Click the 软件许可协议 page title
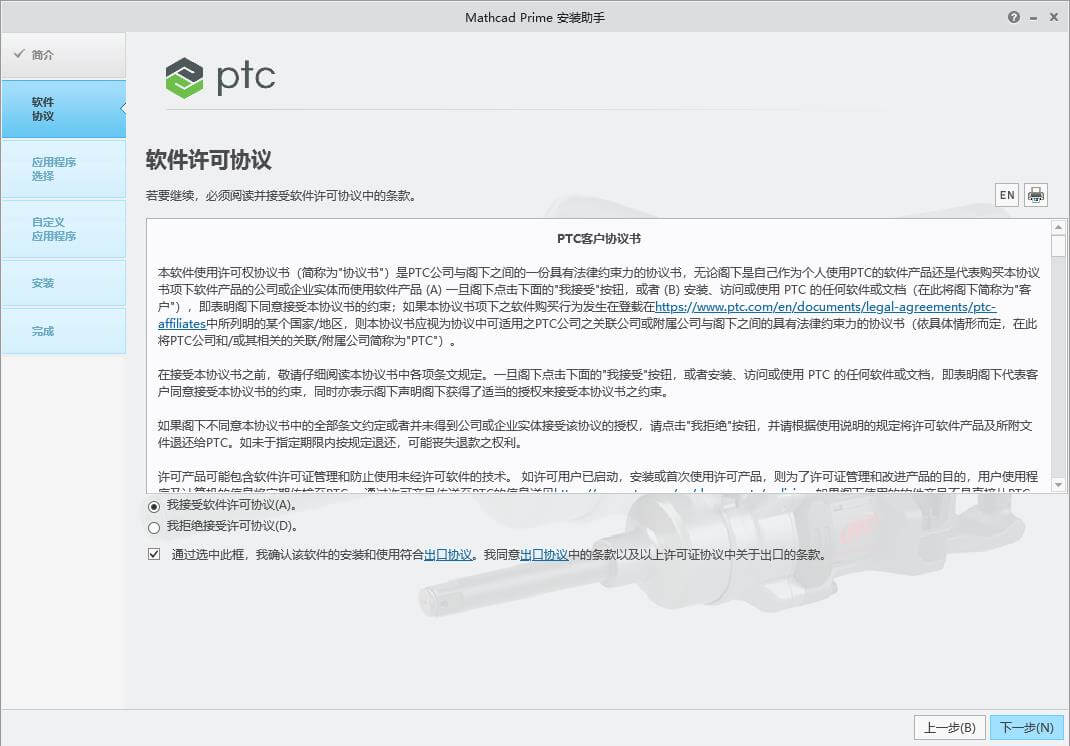 pos(209,160)
